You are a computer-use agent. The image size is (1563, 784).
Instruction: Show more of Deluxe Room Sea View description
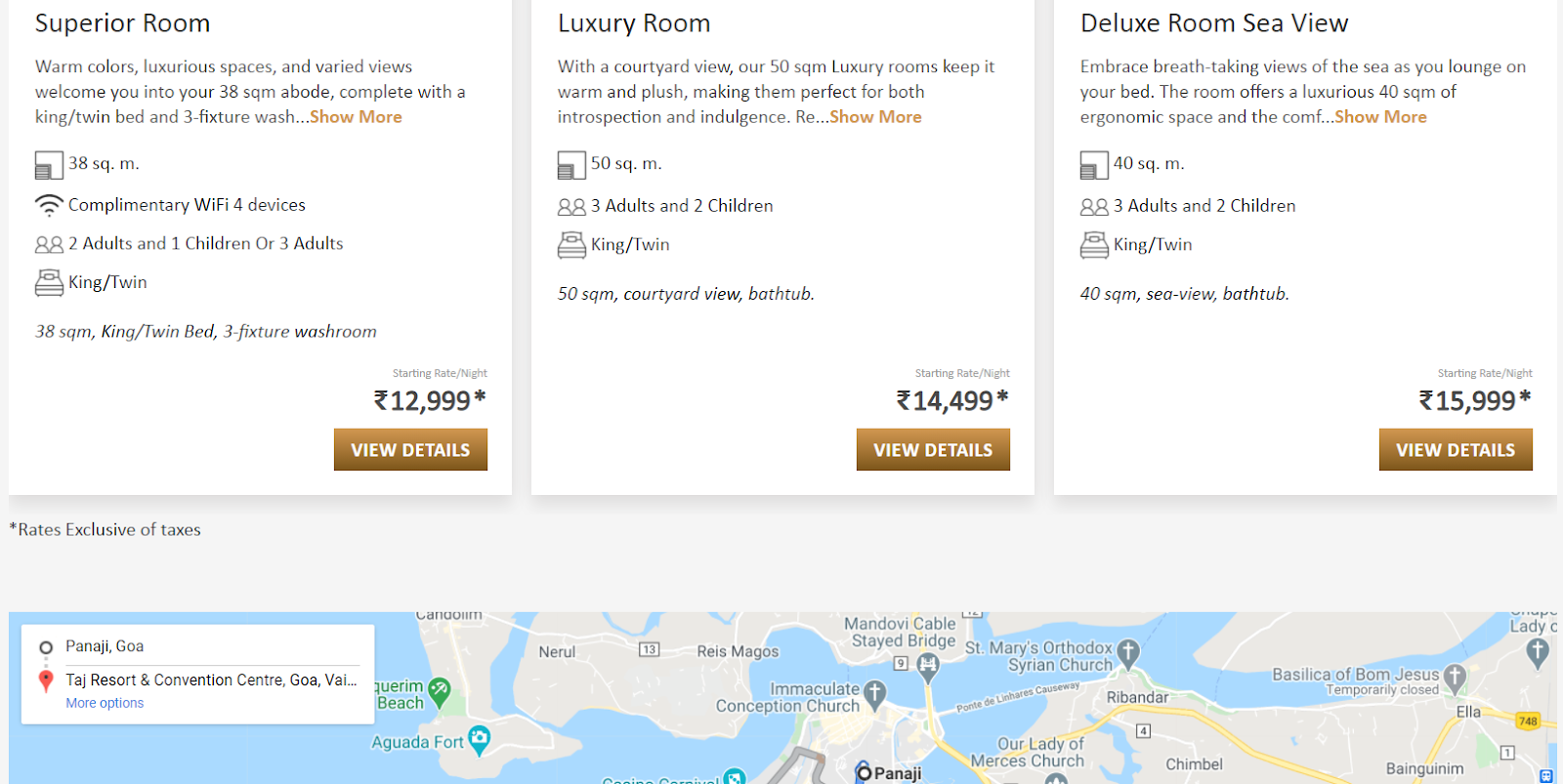point(1380,117)
